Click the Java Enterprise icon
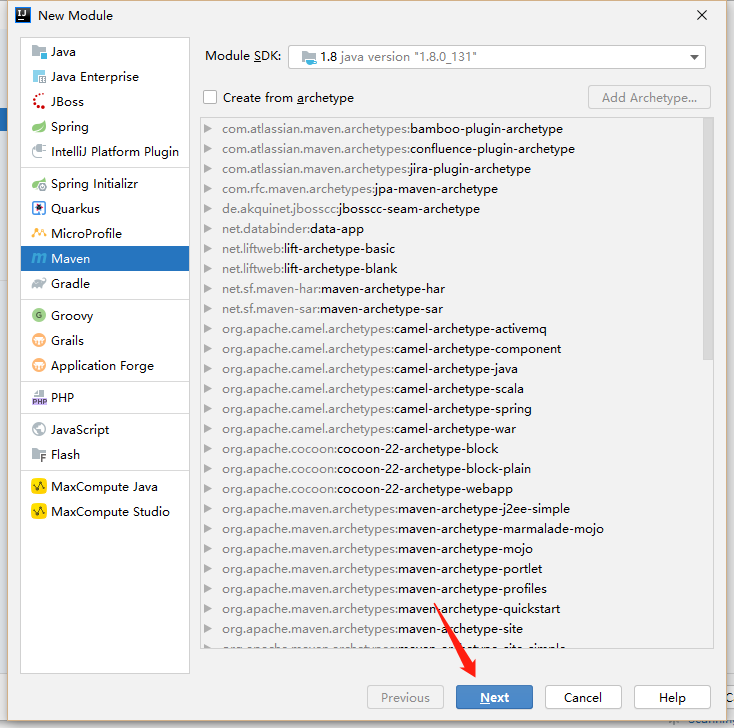Viewport: 734px width, 728px height. pos(39,76)
